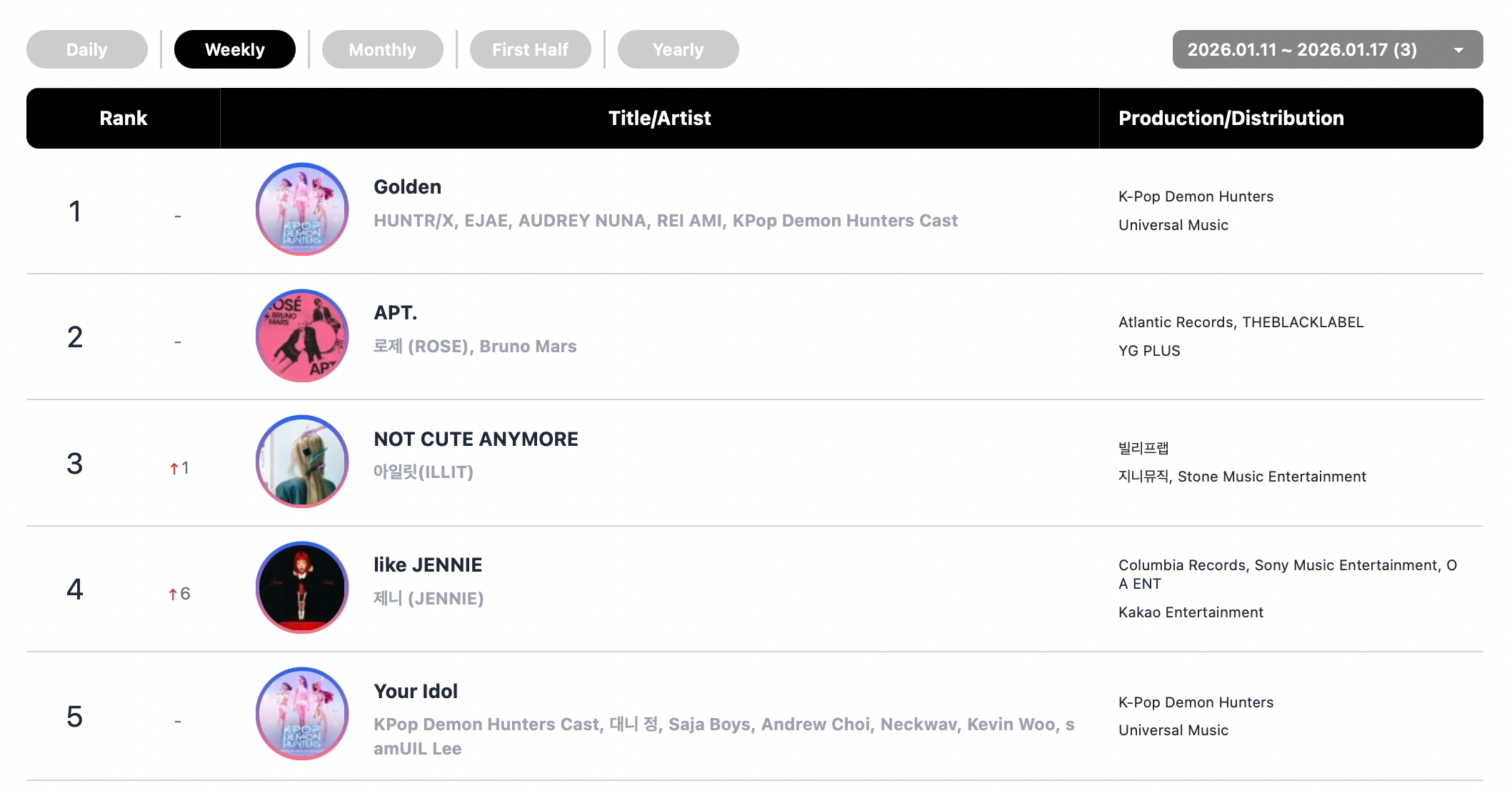Expand the week date range dropdown arrow
The image size is (1512, 791).
point(1458,50)
